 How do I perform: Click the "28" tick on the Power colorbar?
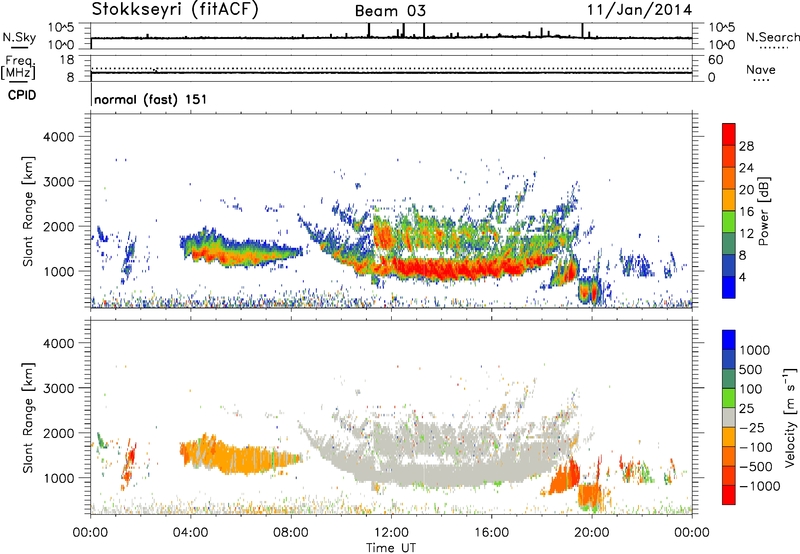(746, 146)
